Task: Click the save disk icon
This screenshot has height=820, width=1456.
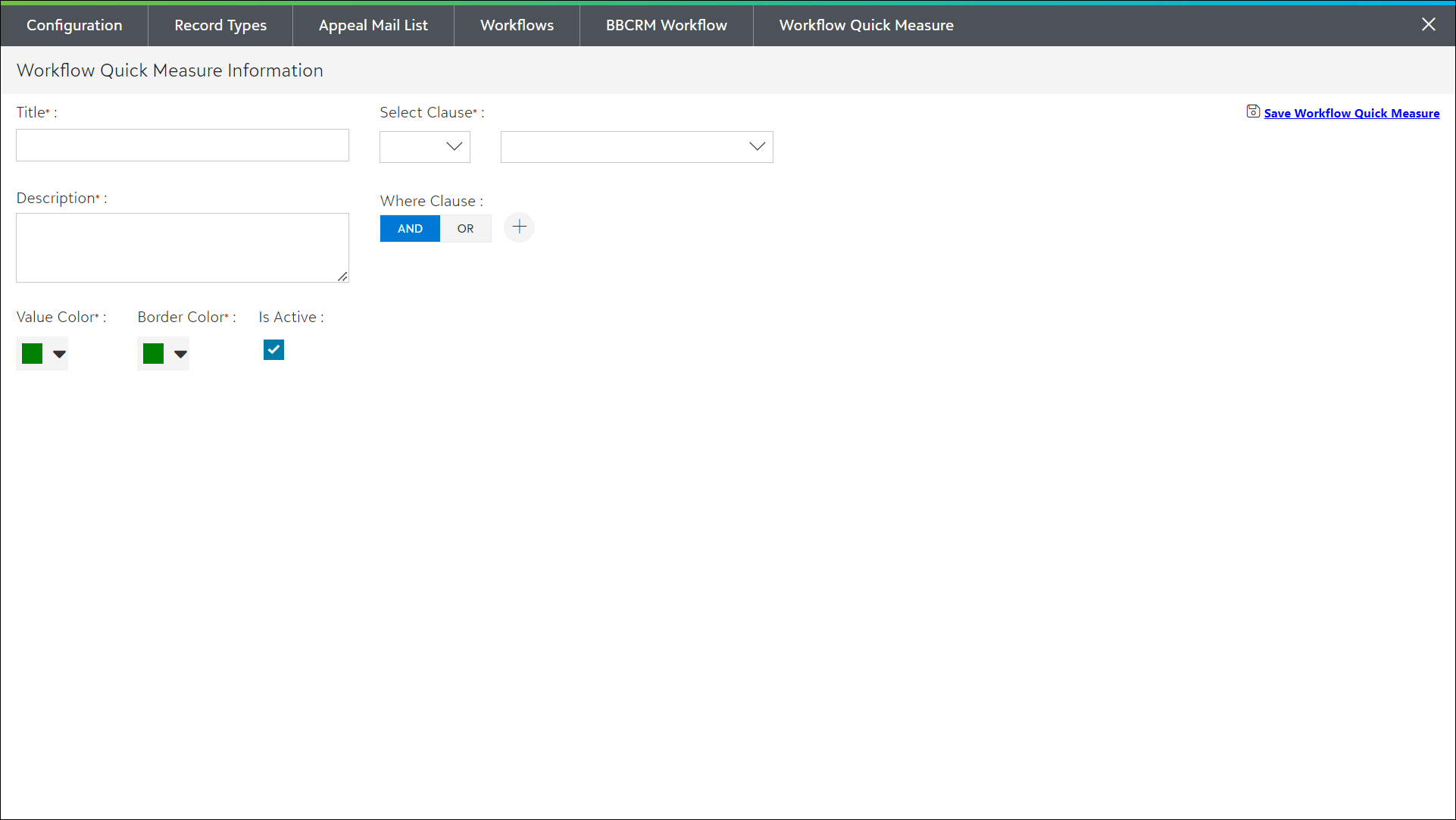Action: click(x=1253, y=111)
